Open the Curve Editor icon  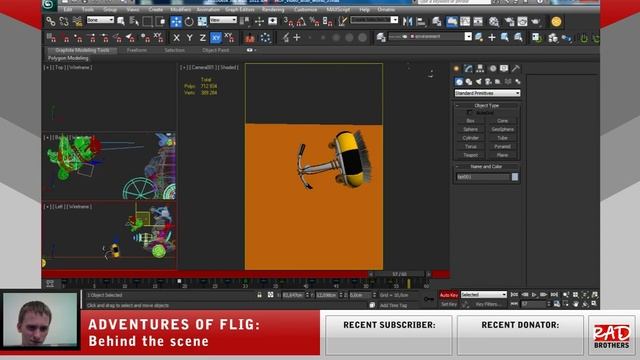465,21
